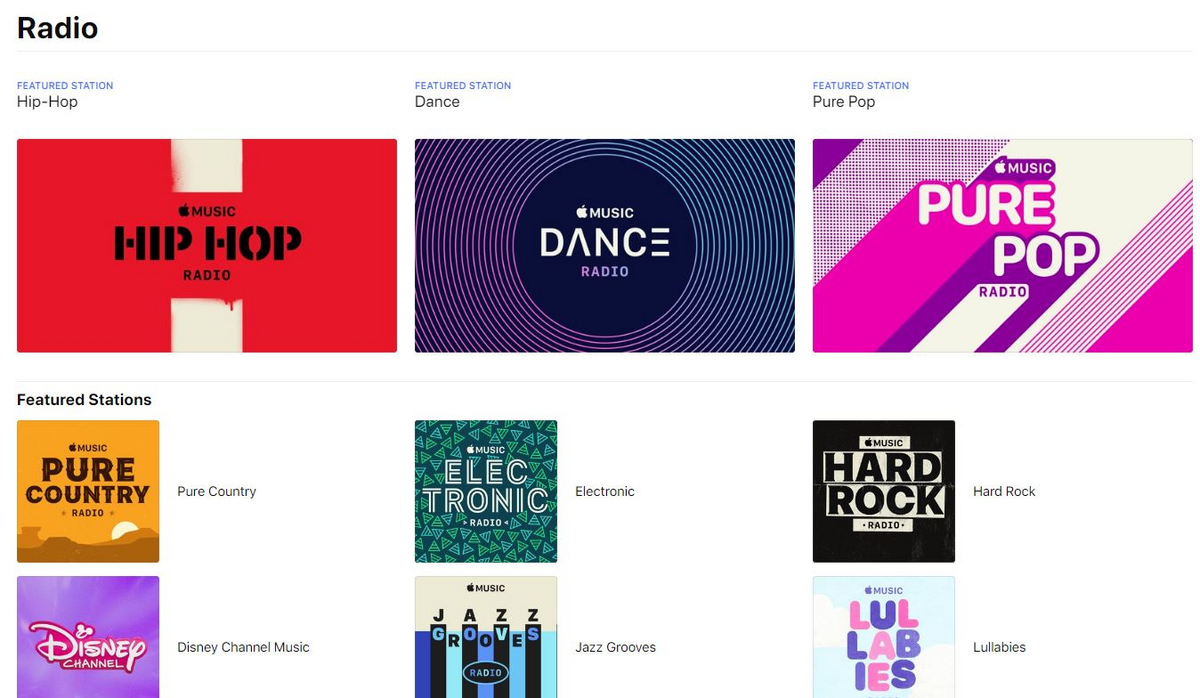Open the Dance Radio featured artwork
Viewport: 1200px width, 698px height.
(x=605, y=246)
